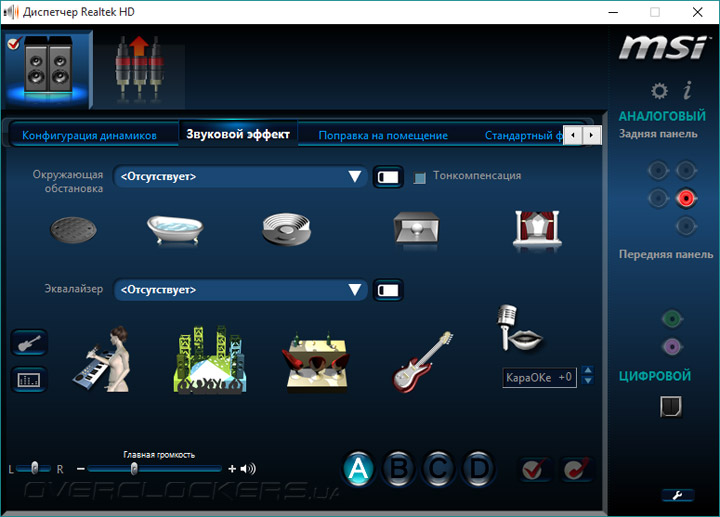Select profile D button
Image resolution: width=720 pixels, height=517 pixels.
[479, 469]
